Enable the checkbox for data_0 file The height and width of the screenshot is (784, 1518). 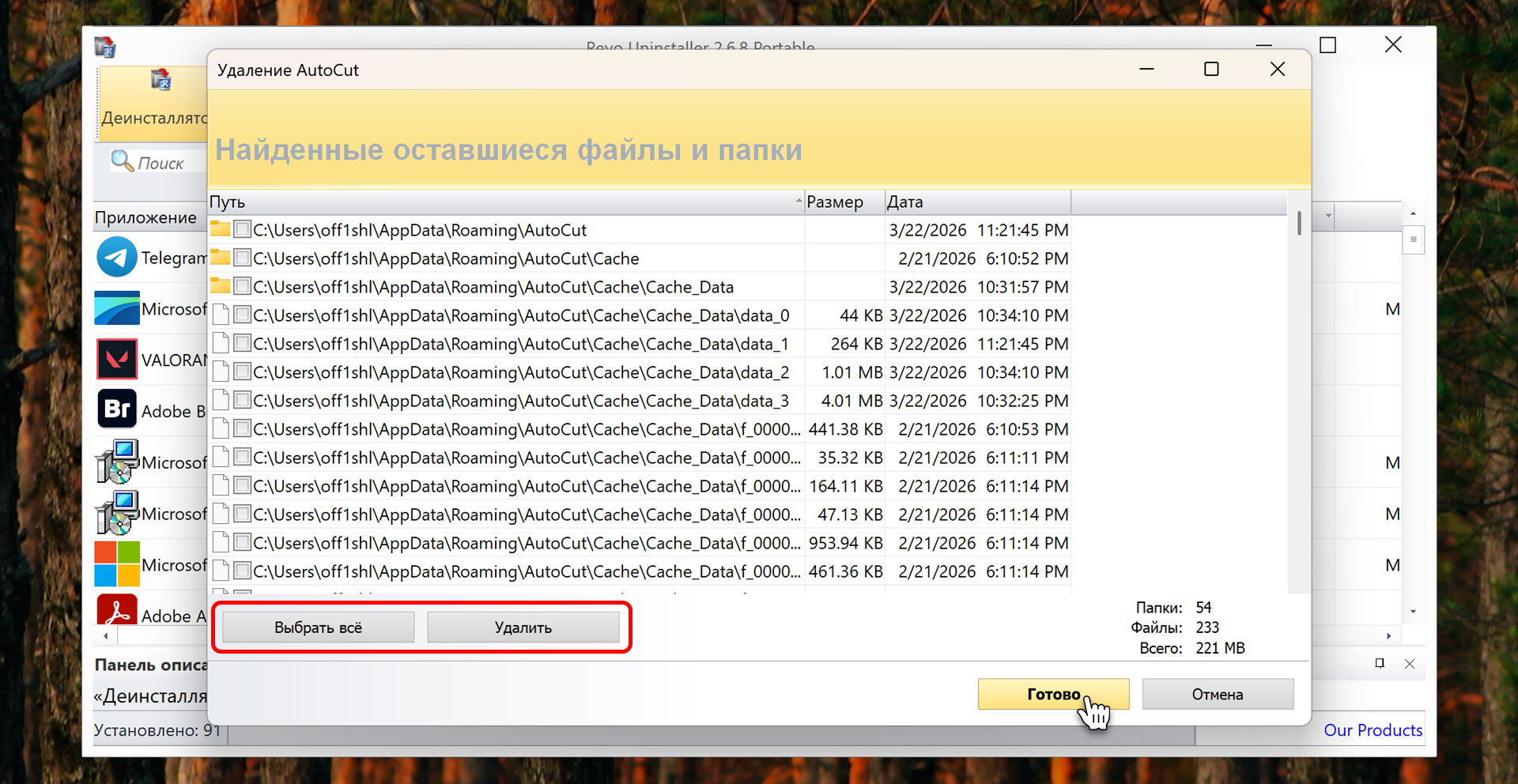(243, 315)
